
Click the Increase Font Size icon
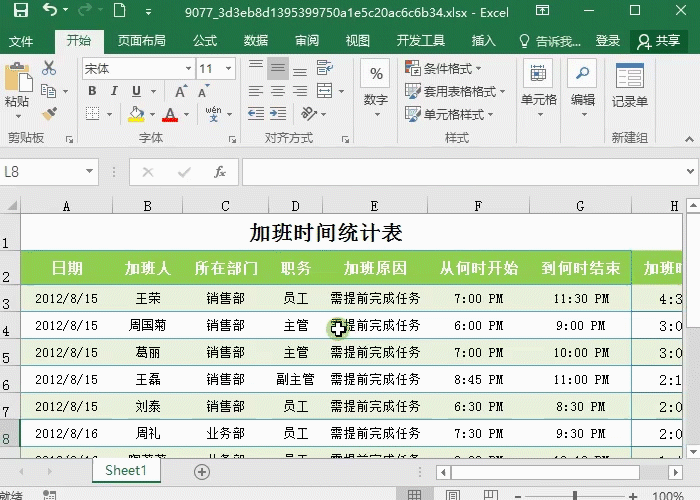point(181,91)
